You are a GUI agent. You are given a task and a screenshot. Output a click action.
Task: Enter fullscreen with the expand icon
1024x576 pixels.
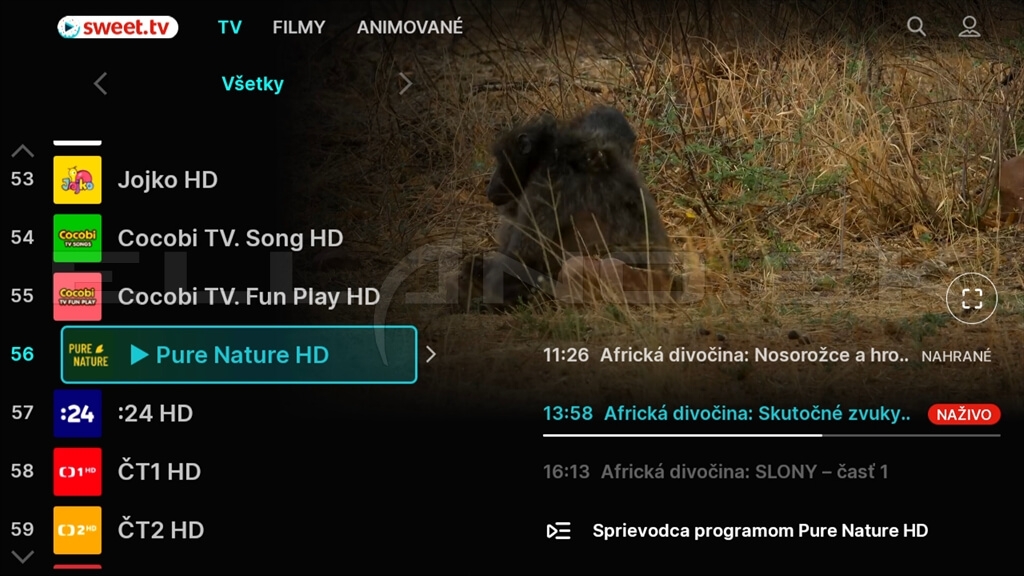(x=972, y=298)
